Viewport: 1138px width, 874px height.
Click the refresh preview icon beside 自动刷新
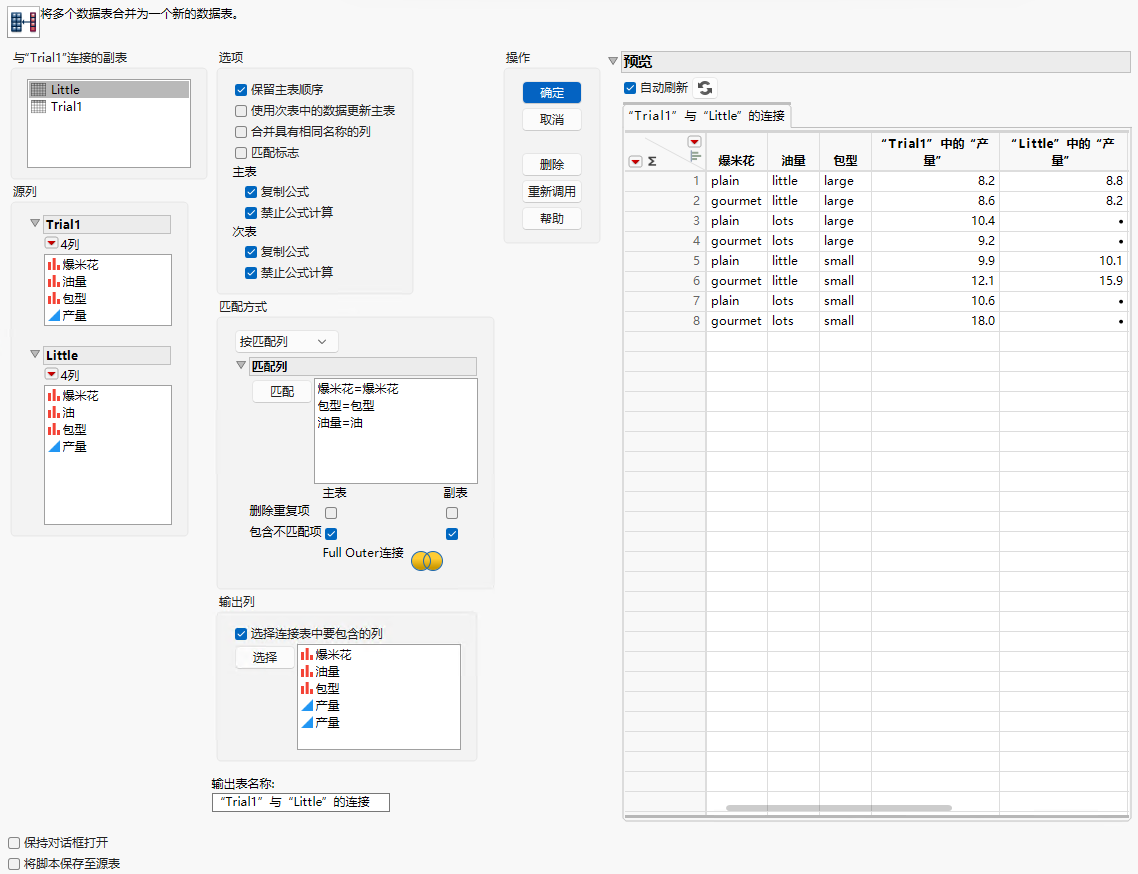pos(705,88)
